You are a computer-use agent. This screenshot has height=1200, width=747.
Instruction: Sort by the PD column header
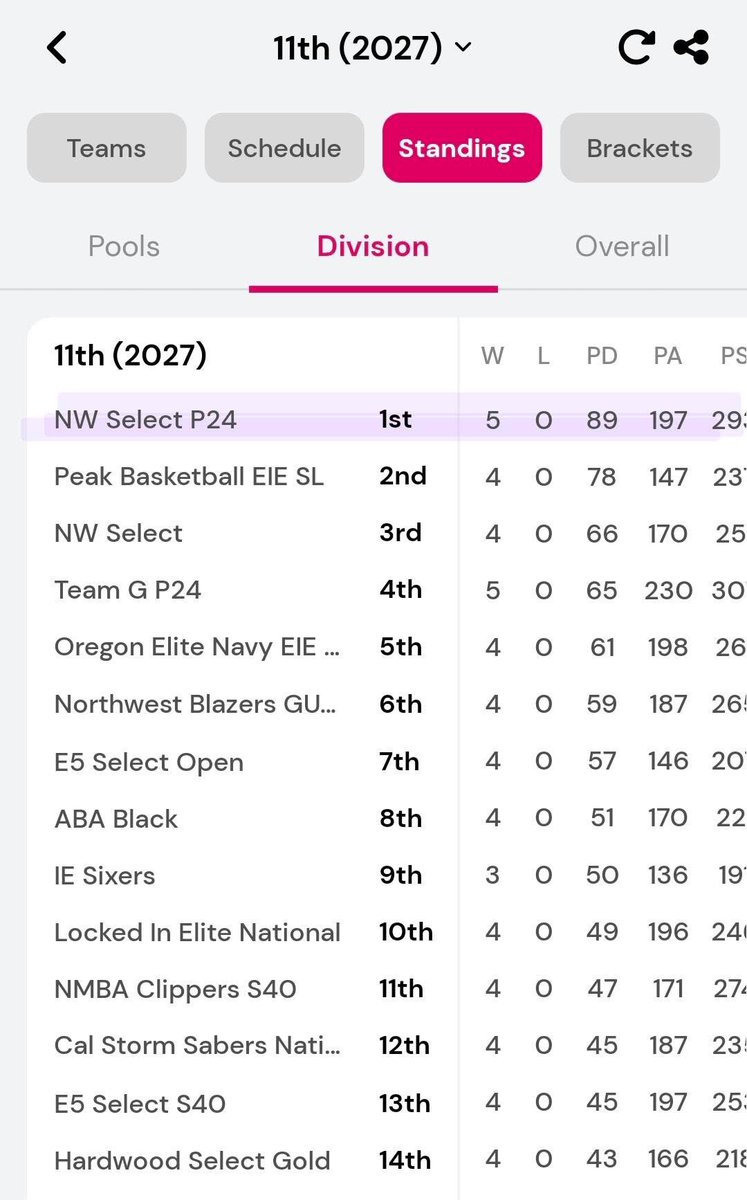pos(602,356)
